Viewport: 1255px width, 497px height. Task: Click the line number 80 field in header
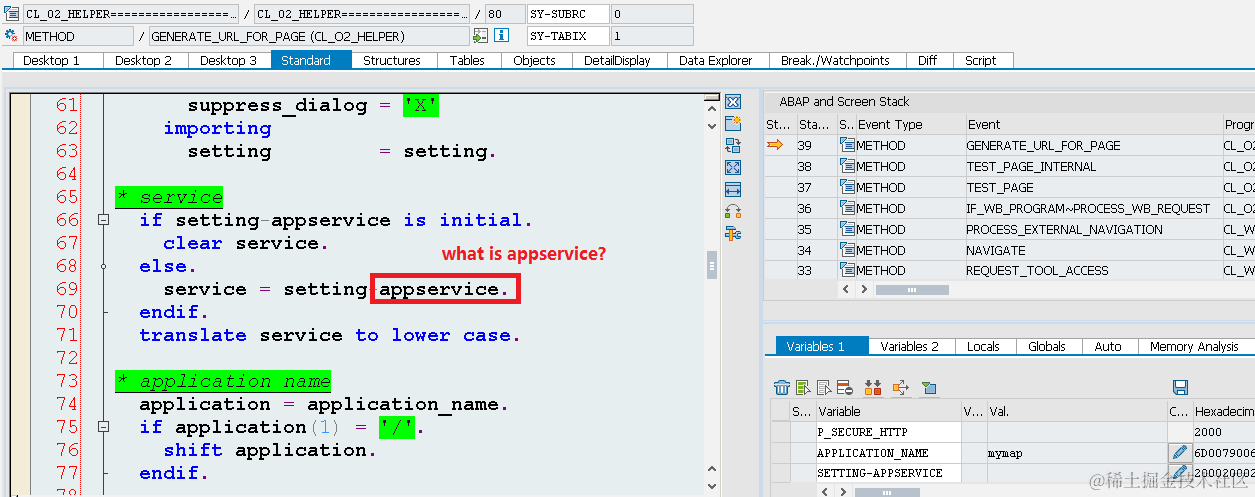[503, 14]
